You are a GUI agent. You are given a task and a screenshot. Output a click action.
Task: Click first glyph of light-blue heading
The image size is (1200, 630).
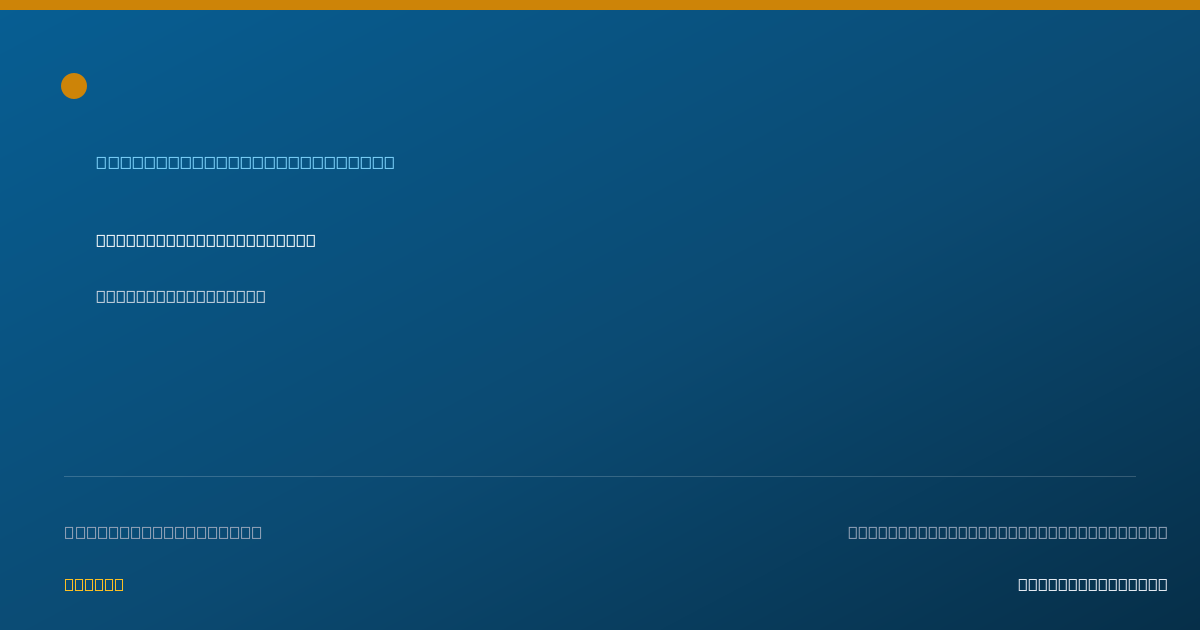coord(102,162)
